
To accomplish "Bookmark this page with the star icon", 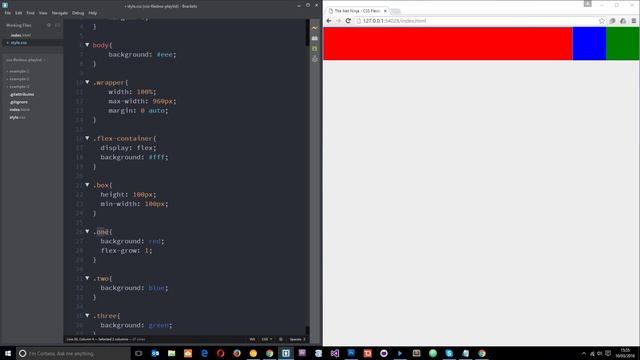I will click(x=602, y=21).
